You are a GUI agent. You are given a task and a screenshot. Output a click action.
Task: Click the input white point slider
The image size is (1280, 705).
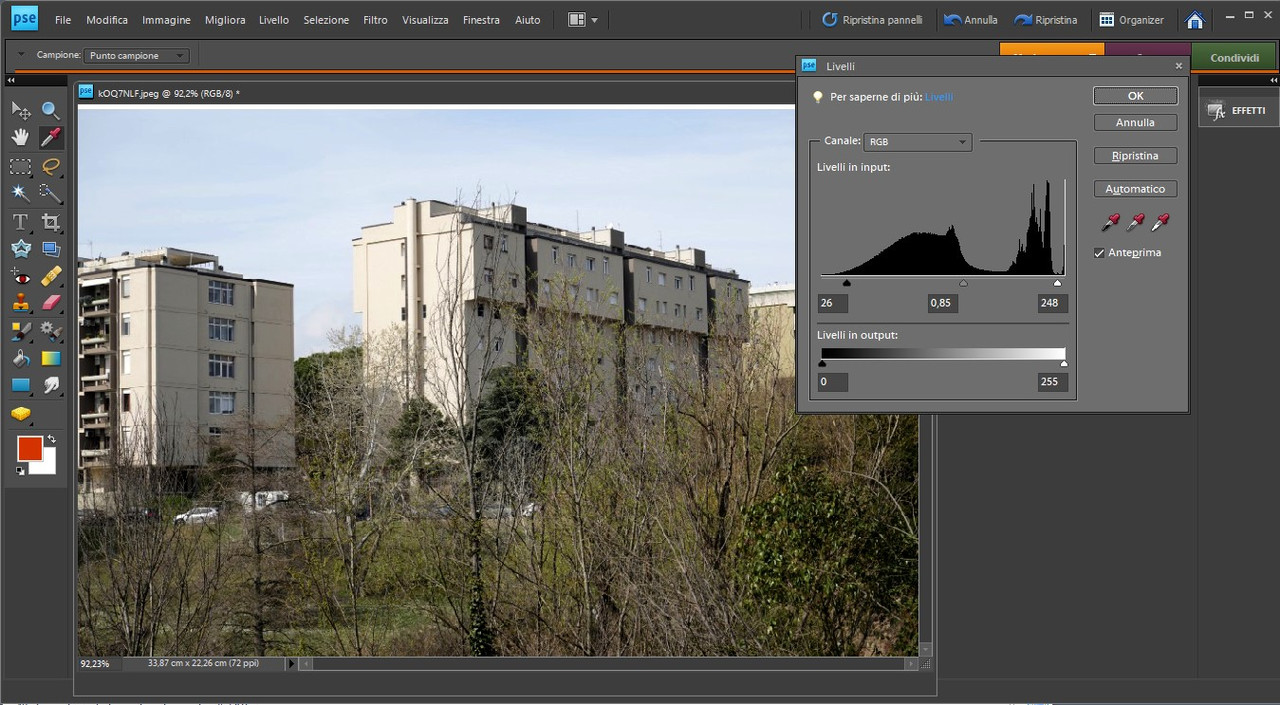(x=1057, y=284)
